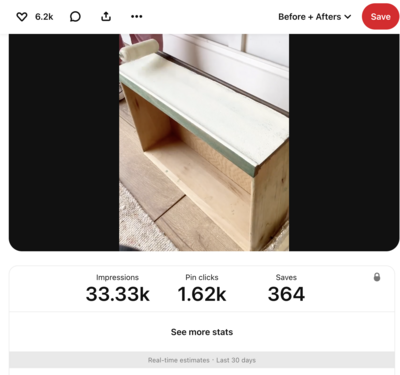Click the Impressions label

(x=117, y=277)
